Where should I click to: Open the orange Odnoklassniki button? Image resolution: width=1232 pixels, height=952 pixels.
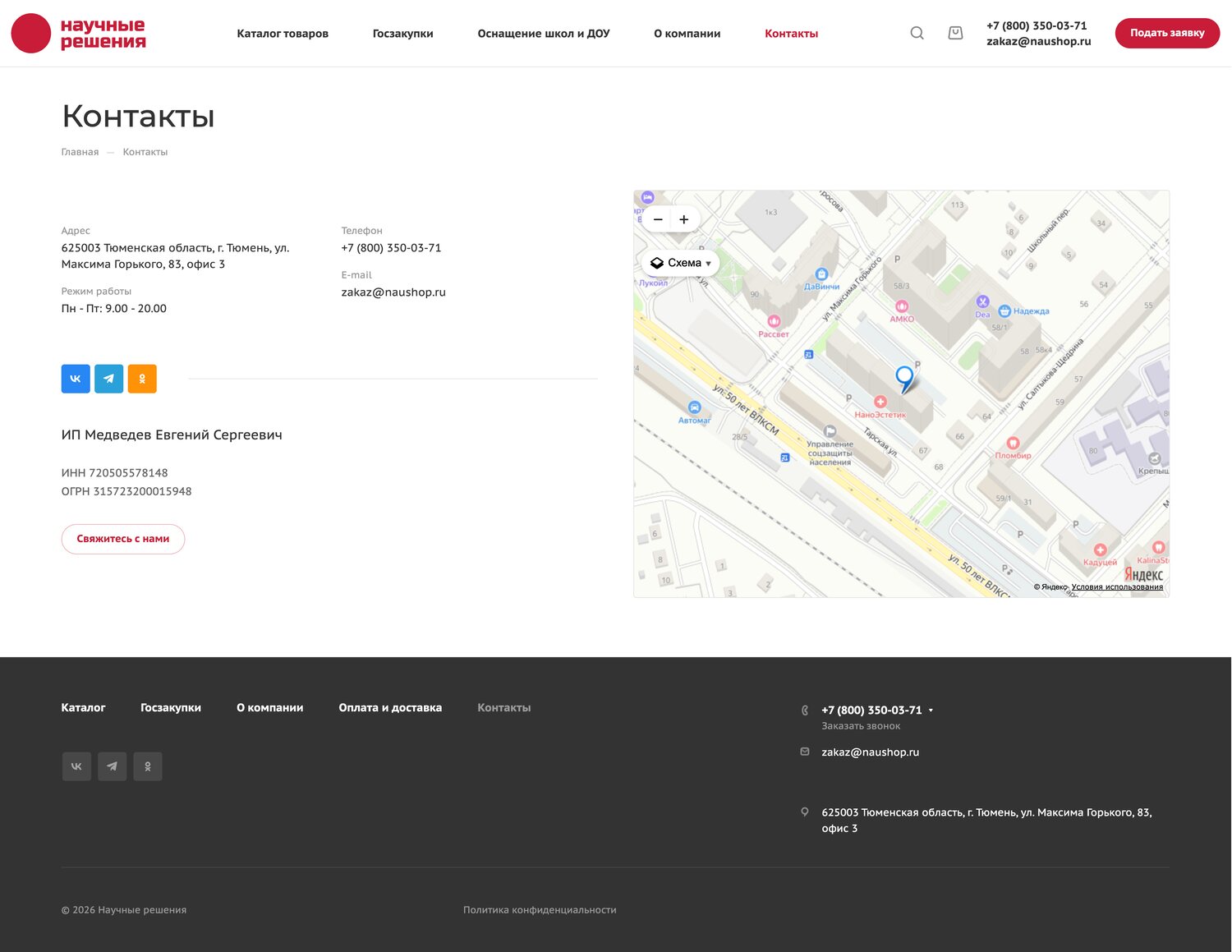142,379
